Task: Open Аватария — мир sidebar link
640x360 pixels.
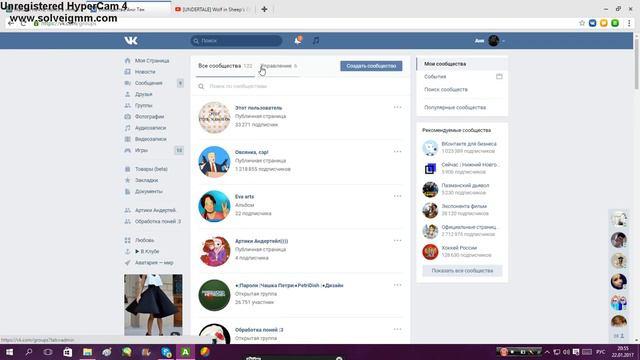Action: (x=154, y=263)
